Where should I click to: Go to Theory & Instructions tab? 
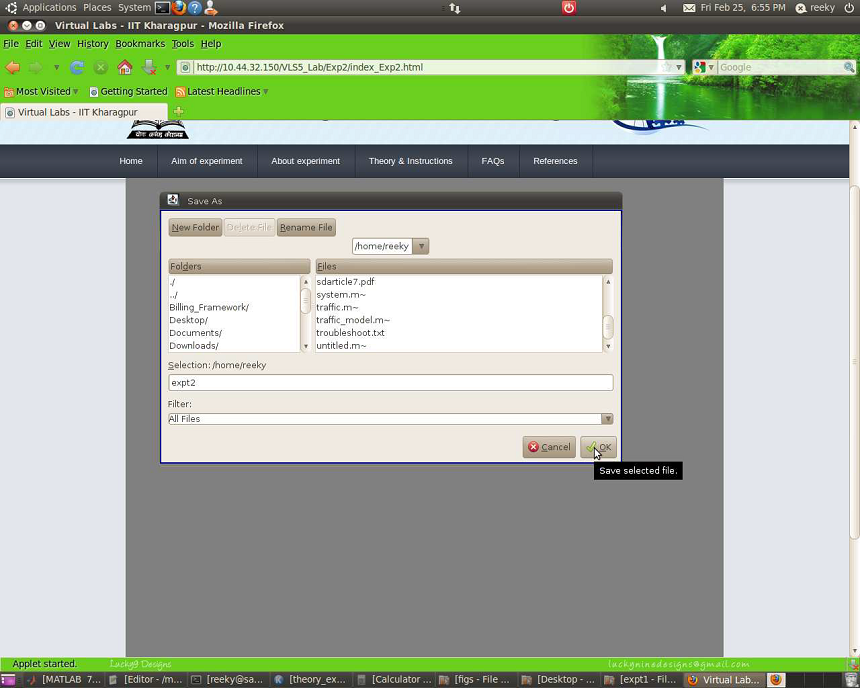pyautogui.click(x=410, y=161)
